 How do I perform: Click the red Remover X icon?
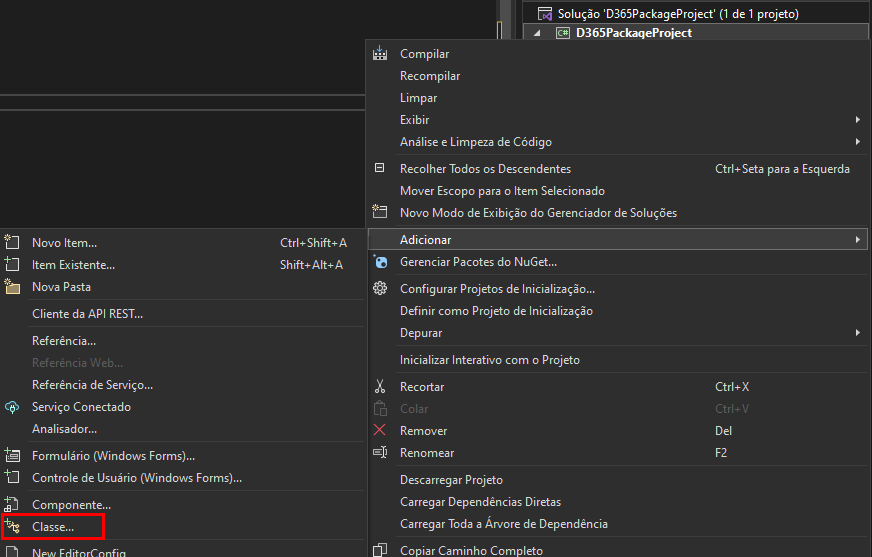pyautogui.click(x=380, y=431)
